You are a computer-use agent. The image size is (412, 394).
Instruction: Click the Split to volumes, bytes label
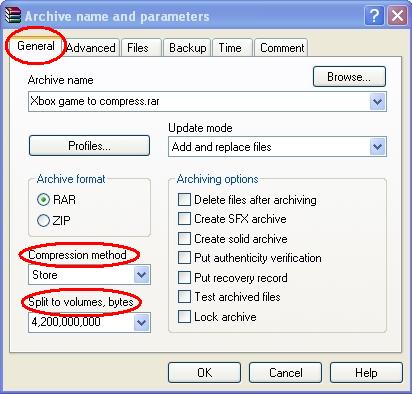[81, 302]
